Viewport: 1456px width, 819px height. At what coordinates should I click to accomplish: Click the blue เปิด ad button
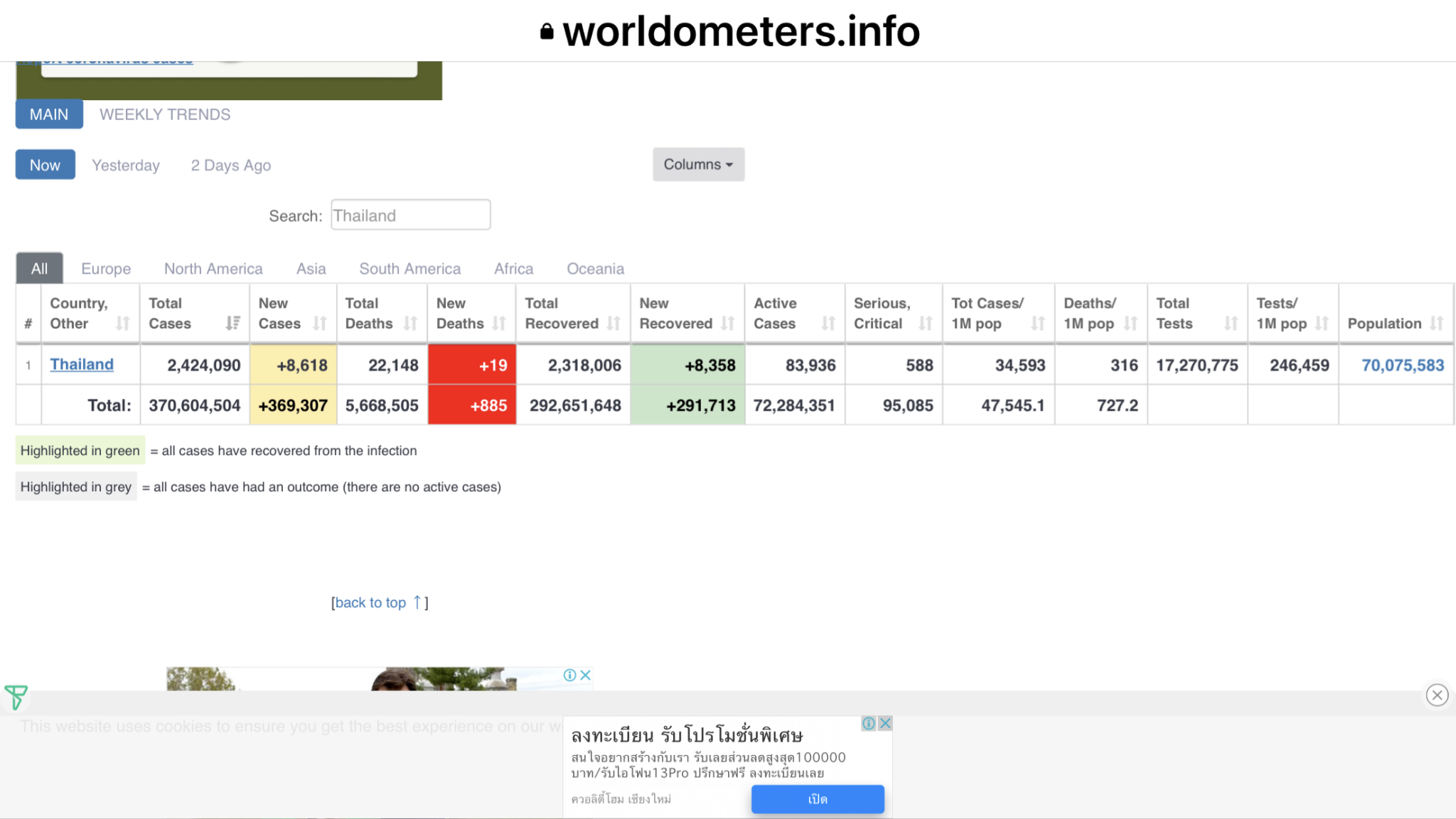[818, 799]
